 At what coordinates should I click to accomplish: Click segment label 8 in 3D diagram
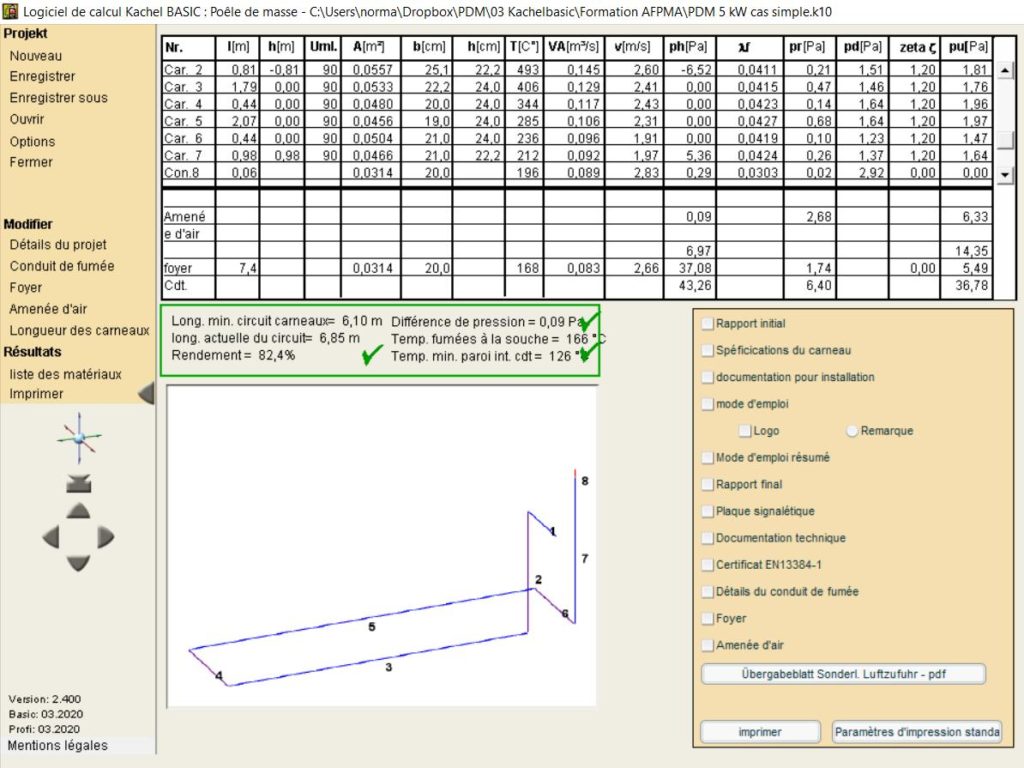(x=584, y=481)
